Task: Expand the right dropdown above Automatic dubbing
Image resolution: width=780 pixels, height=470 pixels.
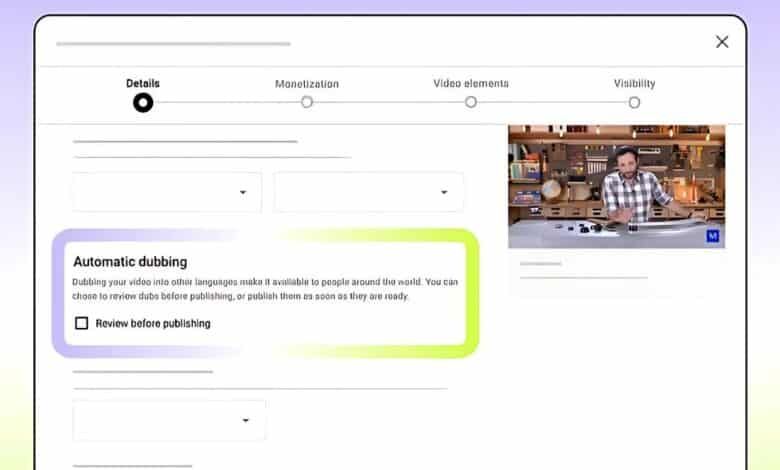Action: click(x=369, y=192)
